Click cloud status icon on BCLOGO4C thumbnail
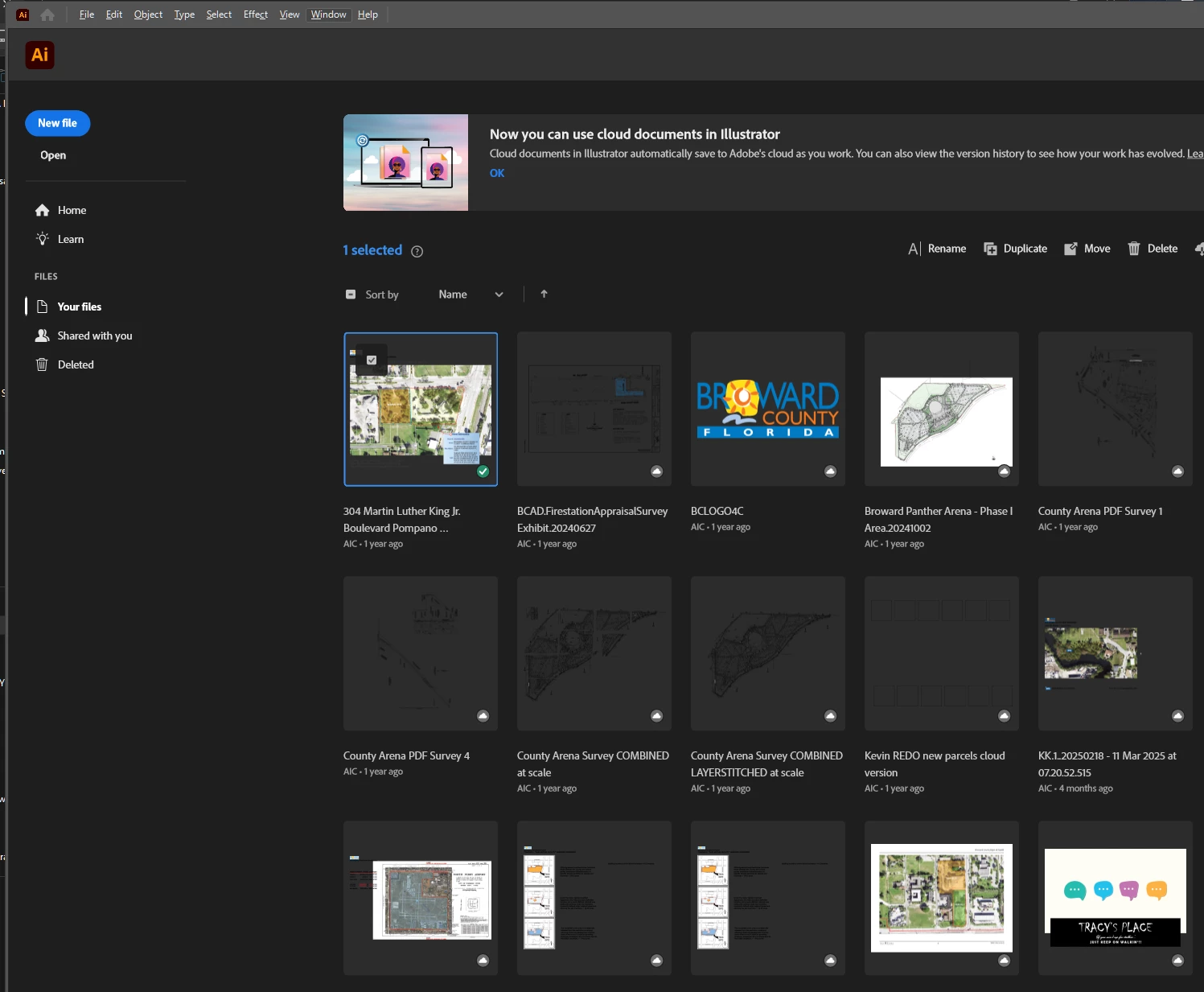This screenshot has height=992, width=1204. pyautogui.click(x=830, y=471)
